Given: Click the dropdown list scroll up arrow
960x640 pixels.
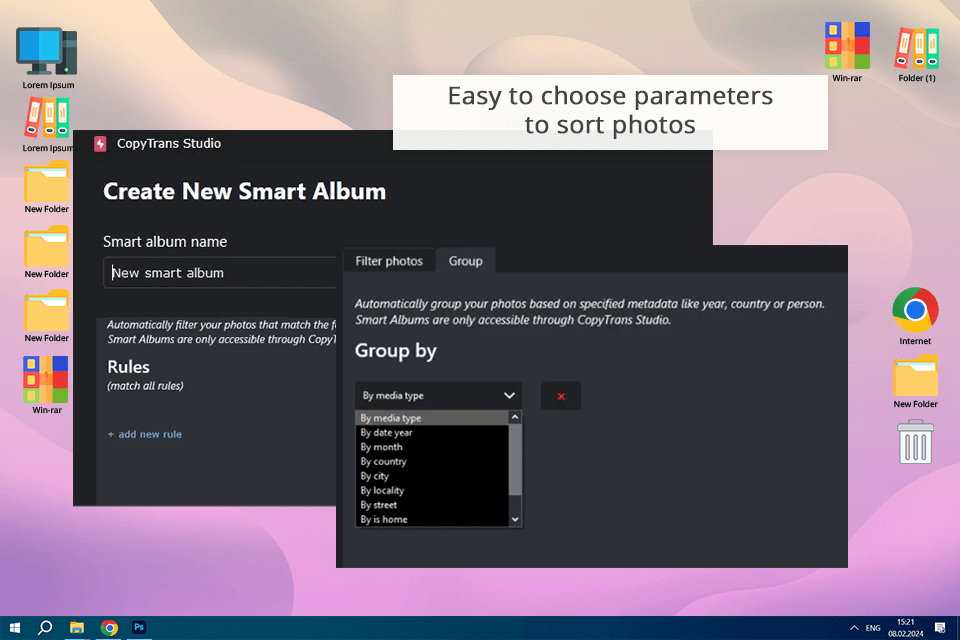Looking at the screenshot, I should tap(515, 418).
